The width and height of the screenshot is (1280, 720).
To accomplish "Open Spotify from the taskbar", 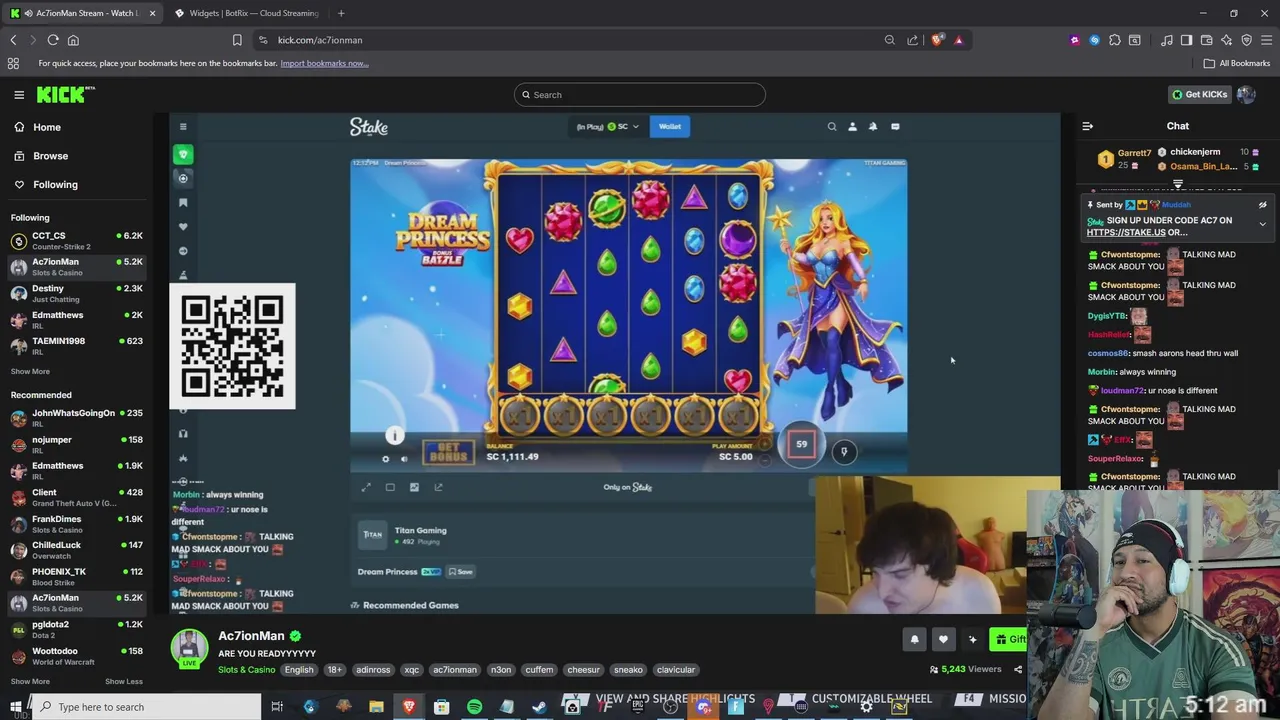I will click(474, 707).
